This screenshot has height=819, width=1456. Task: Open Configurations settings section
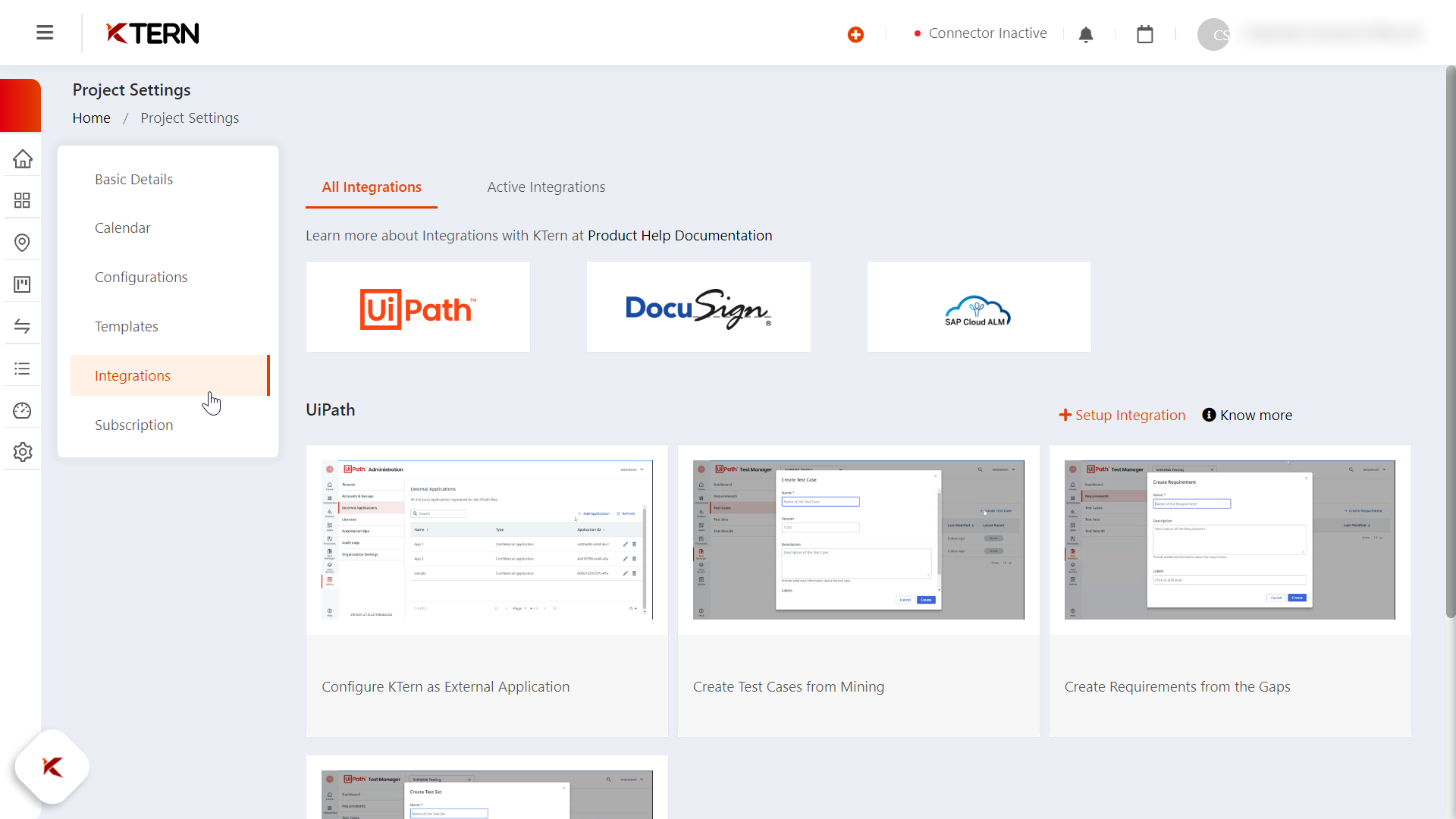point(141,278)
